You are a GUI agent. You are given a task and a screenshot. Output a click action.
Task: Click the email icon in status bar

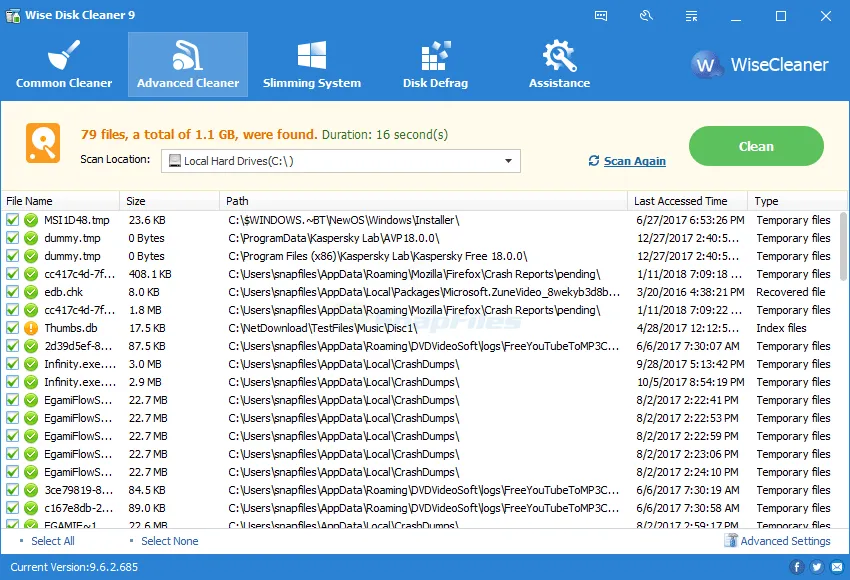coord(837,567)
